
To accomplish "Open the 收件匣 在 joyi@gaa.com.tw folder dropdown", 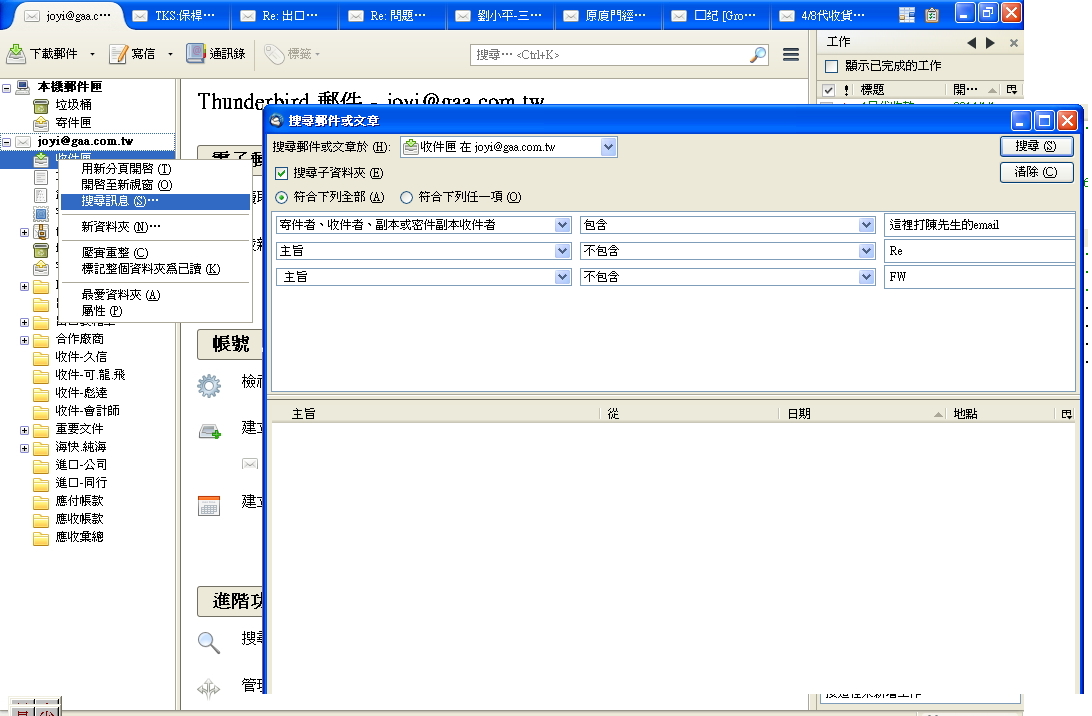I will tap(608, 147).
